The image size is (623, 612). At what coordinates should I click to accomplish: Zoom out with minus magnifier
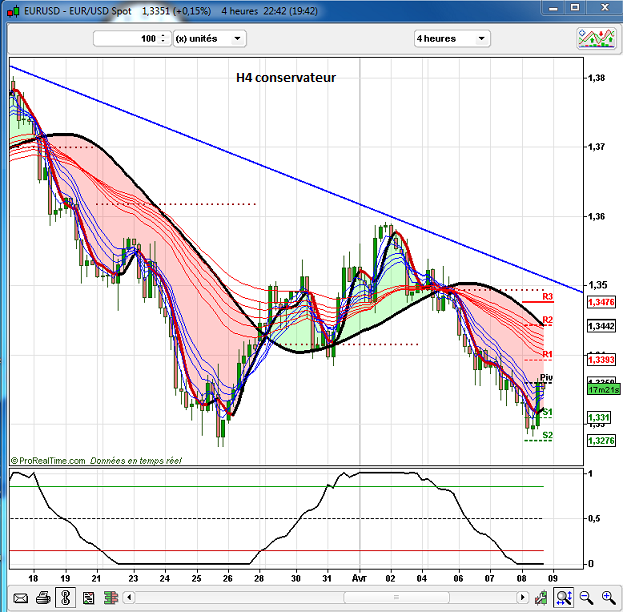click(x=585, y=598)
